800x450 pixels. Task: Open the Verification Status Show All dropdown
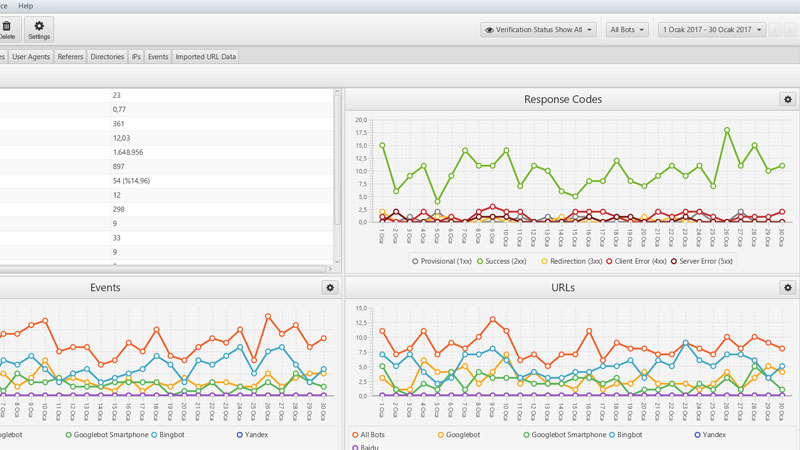(538, 30)
